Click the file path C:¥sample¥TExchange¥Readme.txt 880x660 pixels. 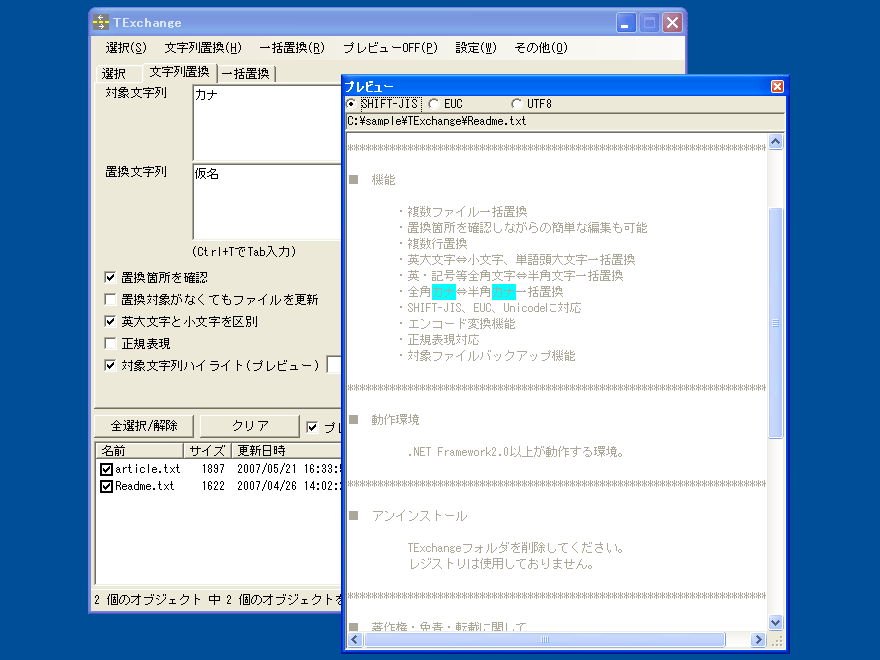[x=437, y=121]
